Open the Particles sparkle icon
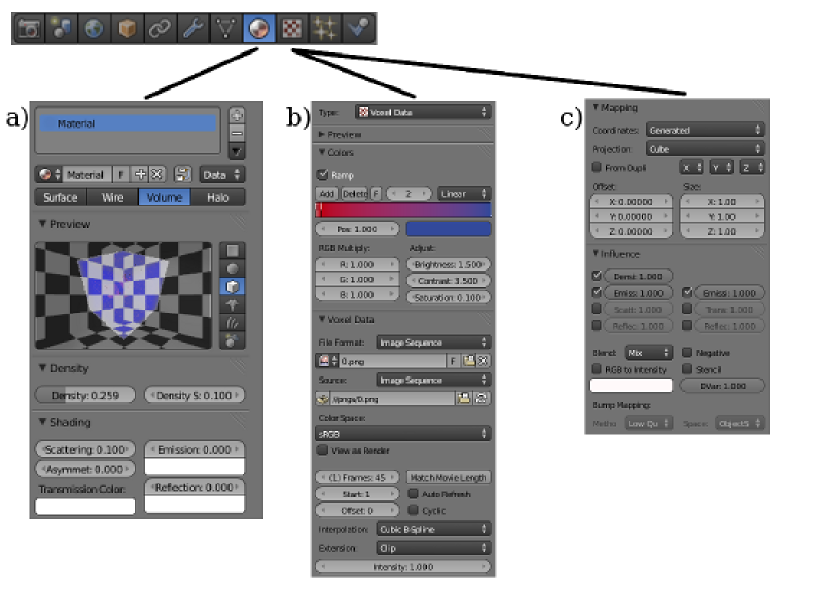The height and width of the screenshot is (606, 830). pos(323,29)
